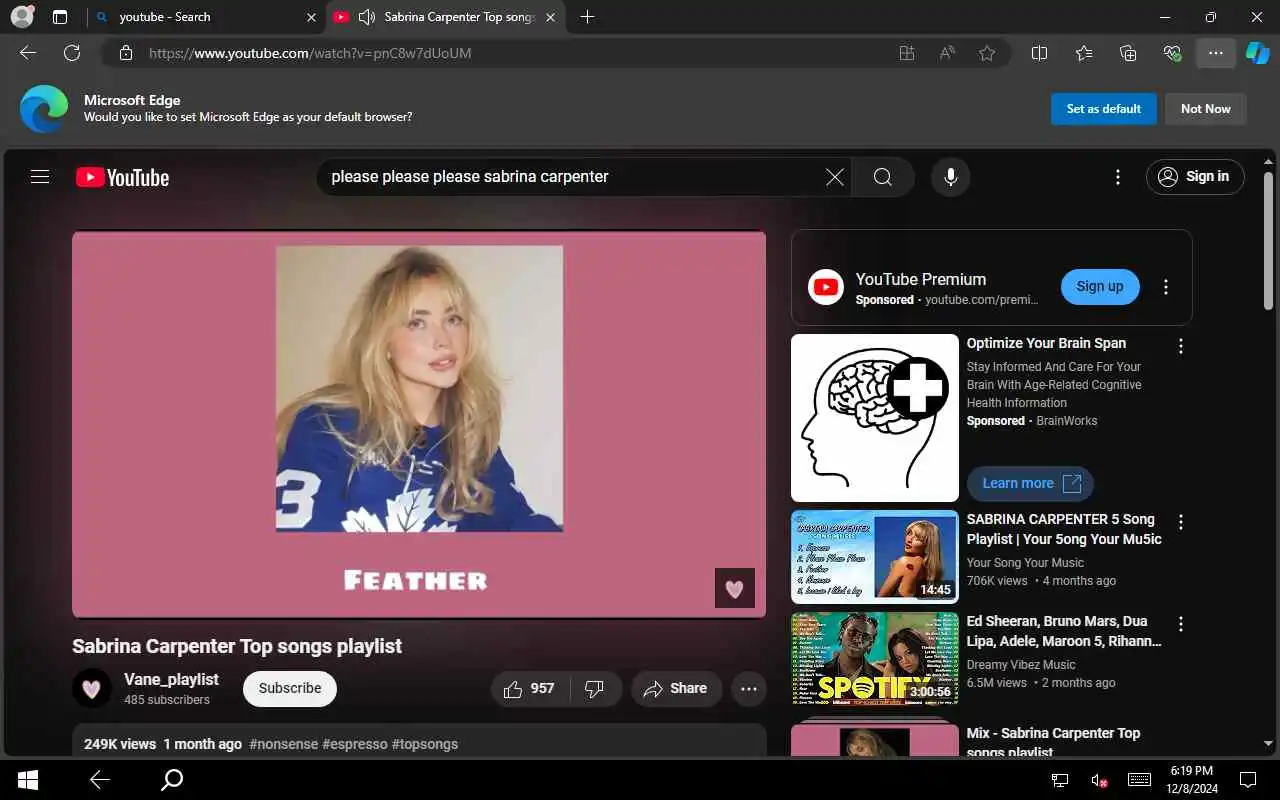Open the app available icon in address bar
This screenshot has height=800, width=1280.
click(907, 53)
